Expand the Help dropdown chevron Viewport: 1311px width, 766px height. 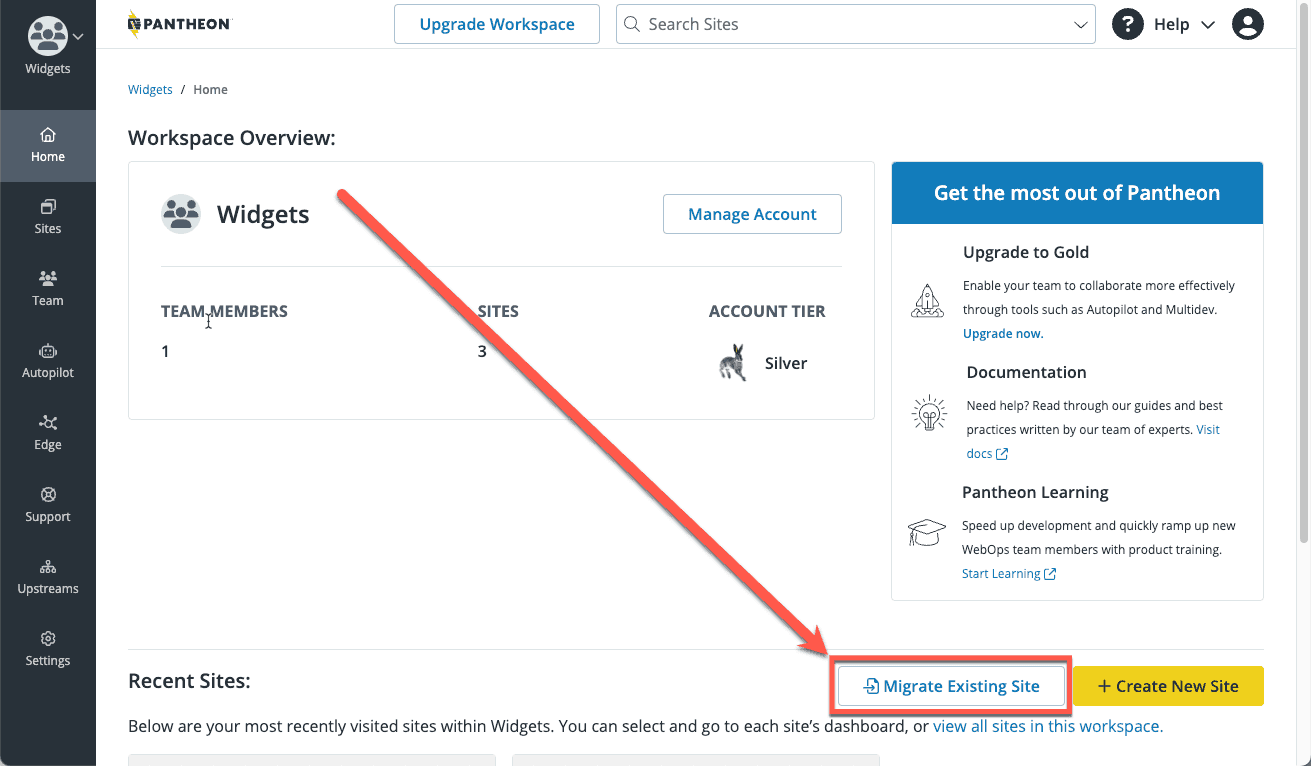(1206, 24)
